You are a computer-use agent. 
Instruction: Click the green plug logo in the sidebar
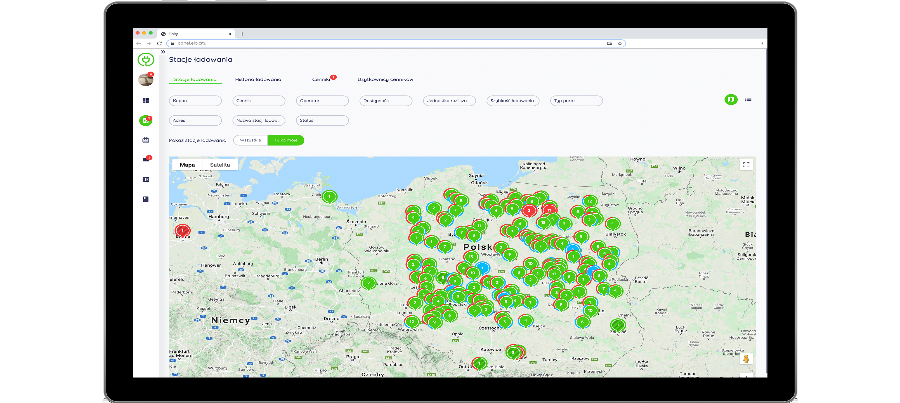pyautogui.click(x=146, y=60)
